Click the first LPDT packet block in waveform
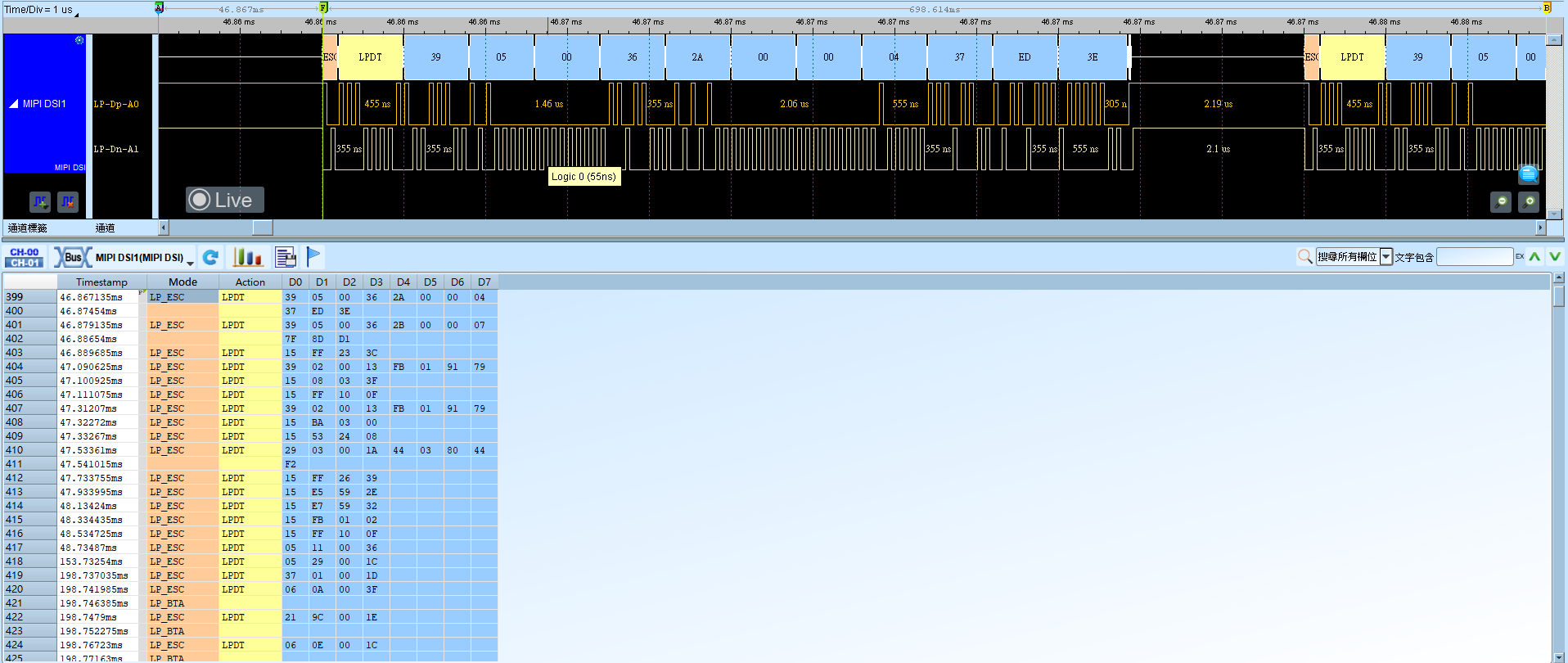 tap(371, 57)
